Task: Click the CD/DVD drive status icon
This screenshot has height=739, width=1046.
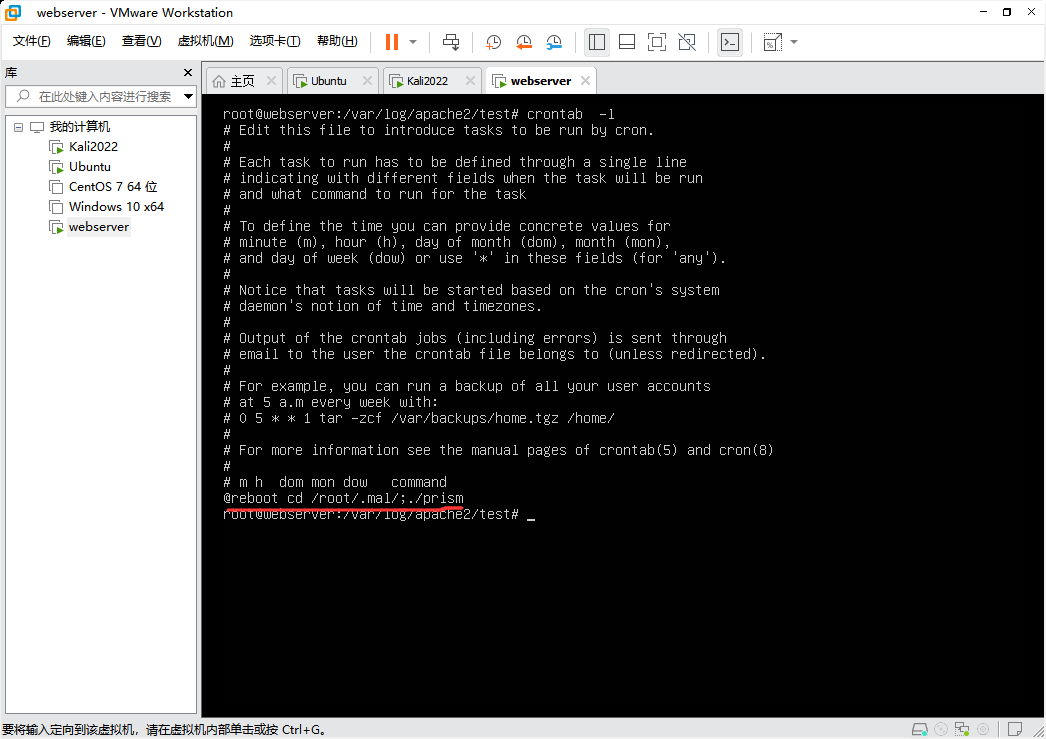Action: pyautogui.click(x=941, y=729)
